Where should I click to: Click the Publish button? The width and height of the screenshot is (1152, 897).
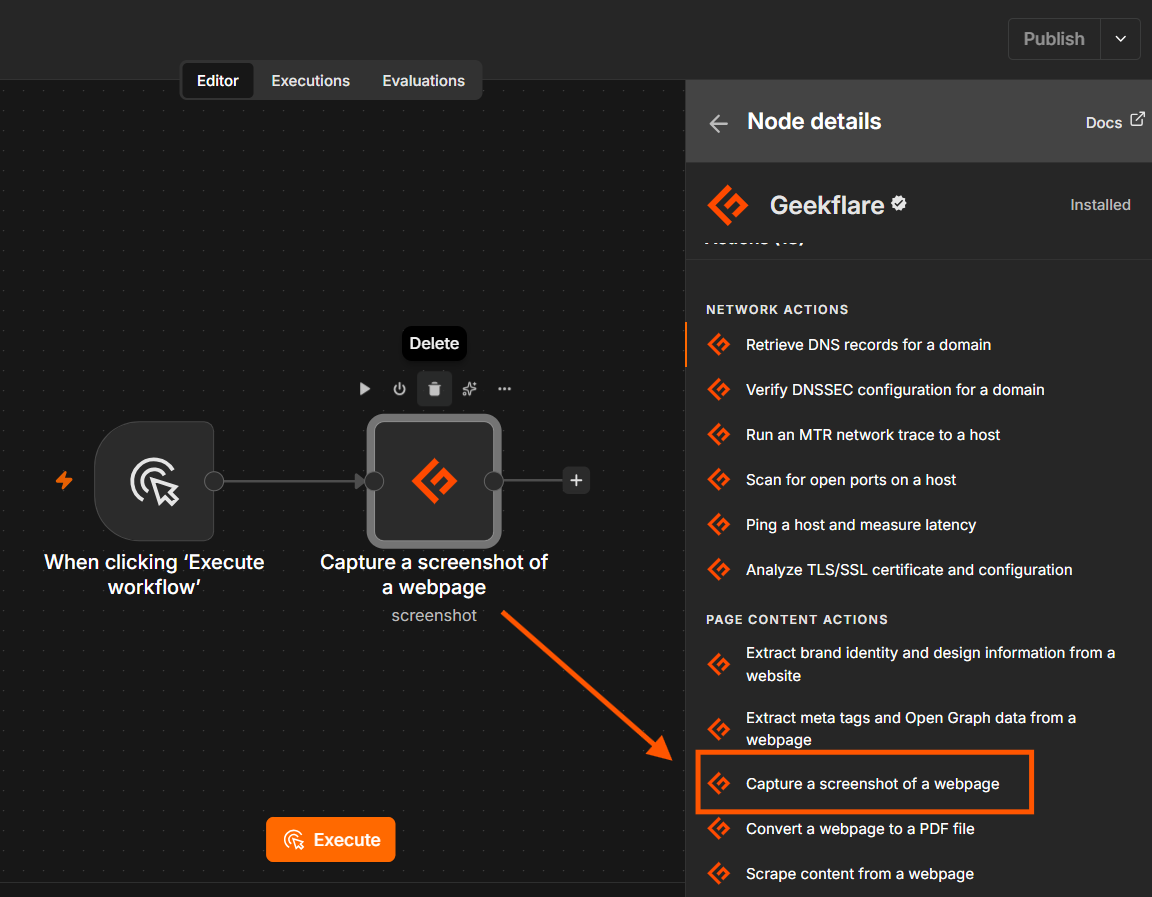[1054, 39]
